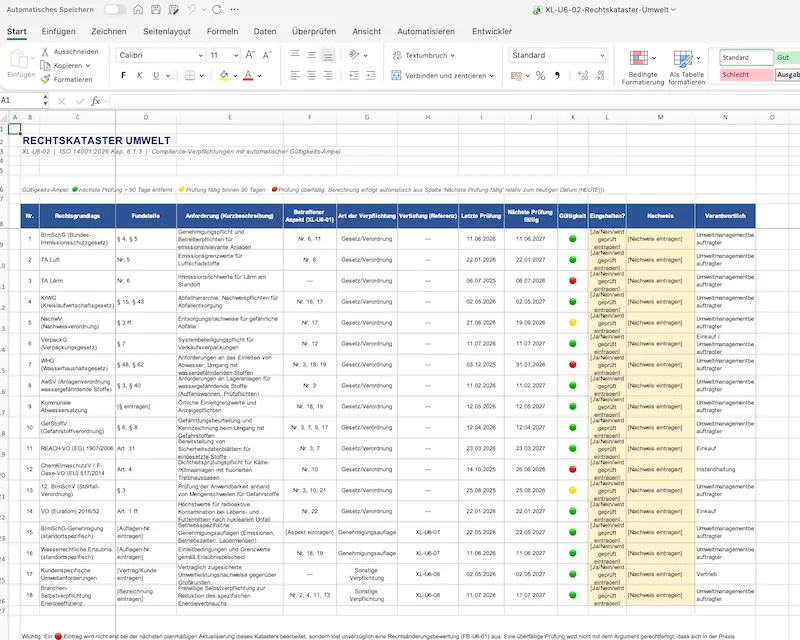Viewport: 800px width, 640px height.
Task: Expand the Standard number format dropdown
Action: coord(558,55)
